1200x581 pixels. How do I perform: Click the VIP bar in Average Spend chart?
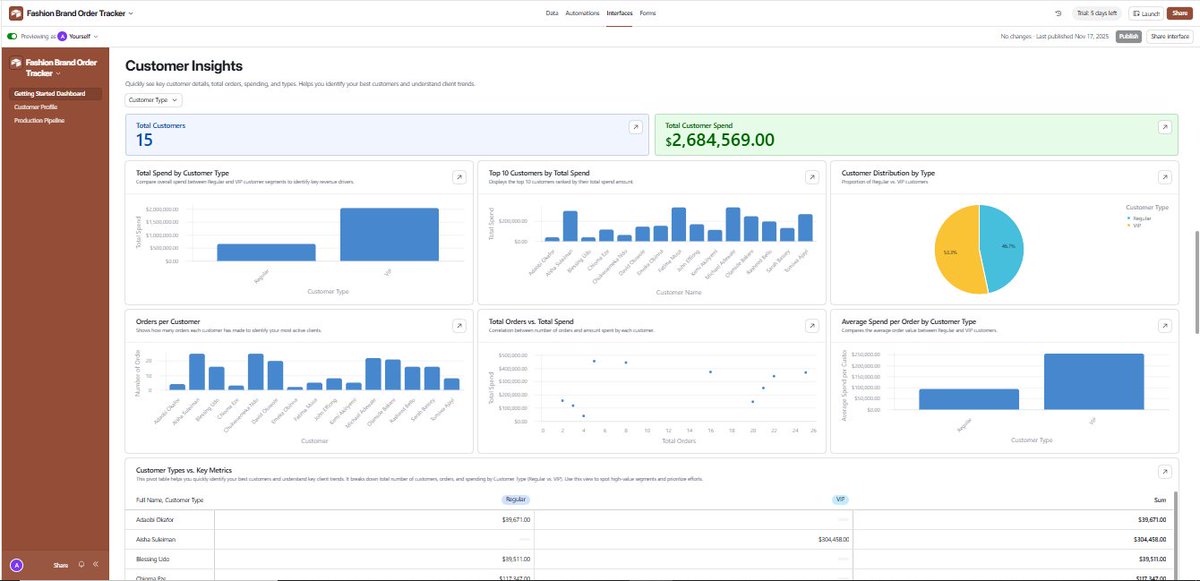[1094, 381]
